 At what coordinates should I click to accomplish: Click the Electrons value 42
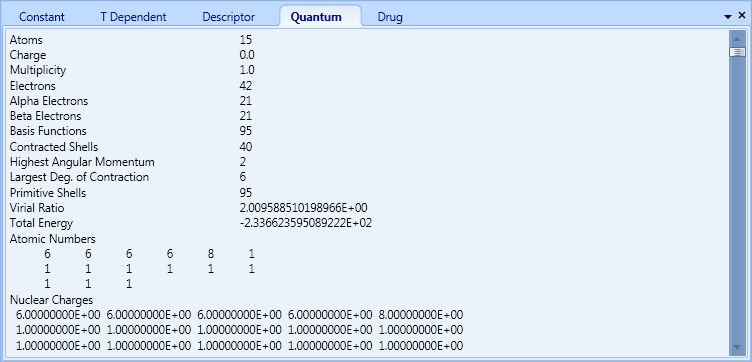pos(246,86)
